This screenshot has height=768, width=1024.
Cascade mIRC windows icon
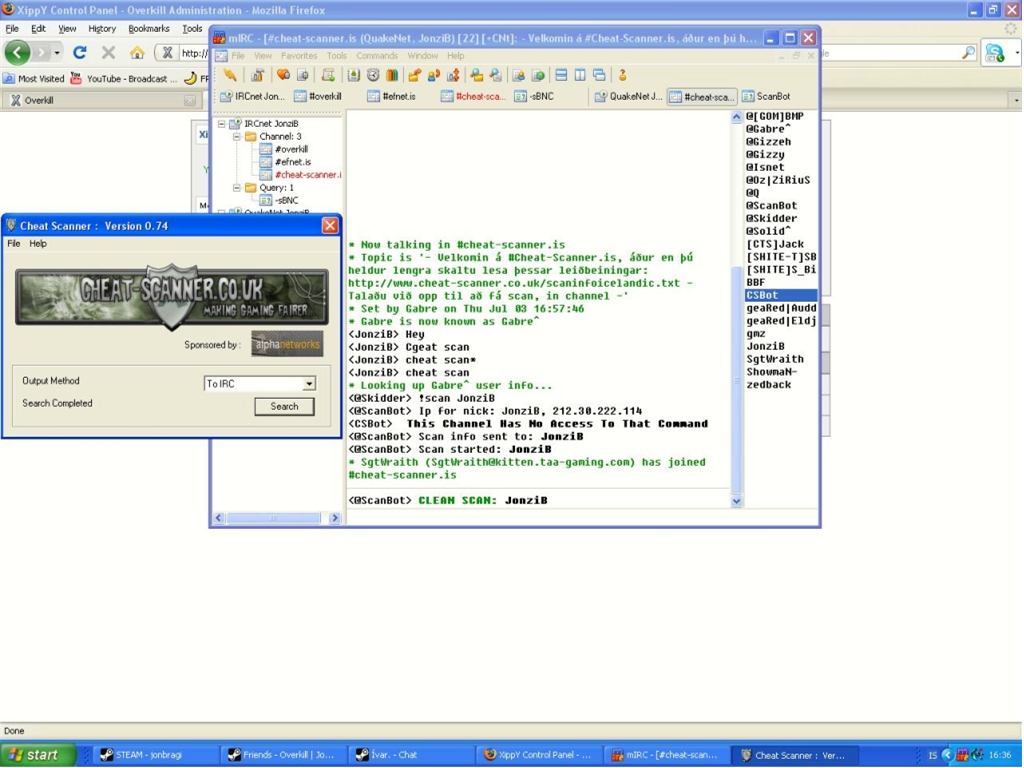click(599, 75)
